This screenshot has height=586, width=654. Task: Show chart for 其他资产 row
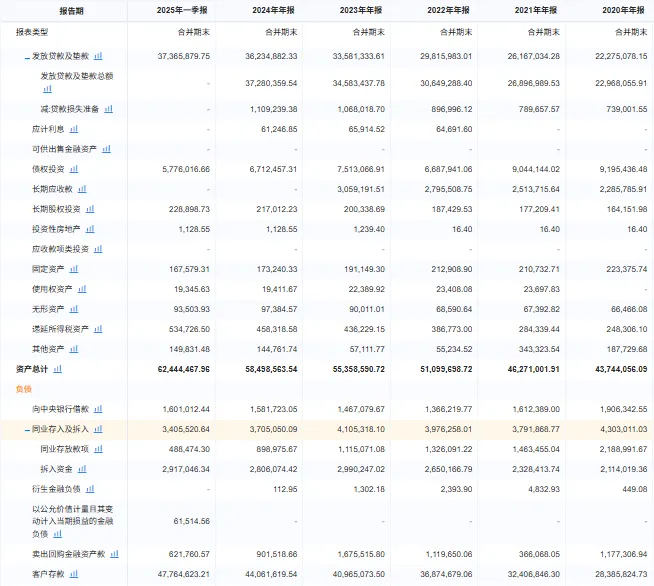click(x=74, y=349)
